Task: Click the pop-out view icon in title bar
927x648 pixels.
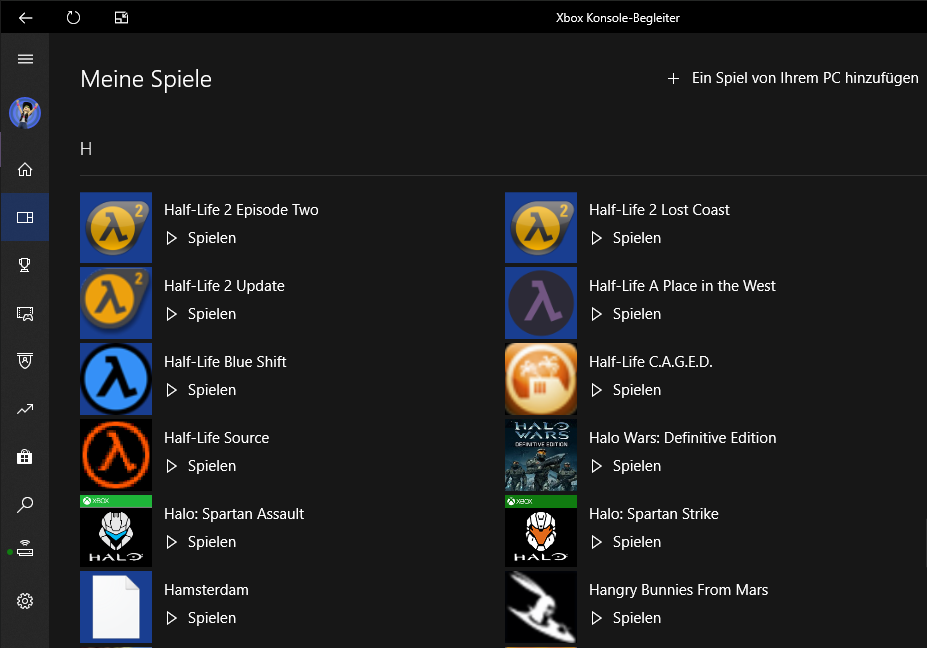Action: (x=121, y=18)
